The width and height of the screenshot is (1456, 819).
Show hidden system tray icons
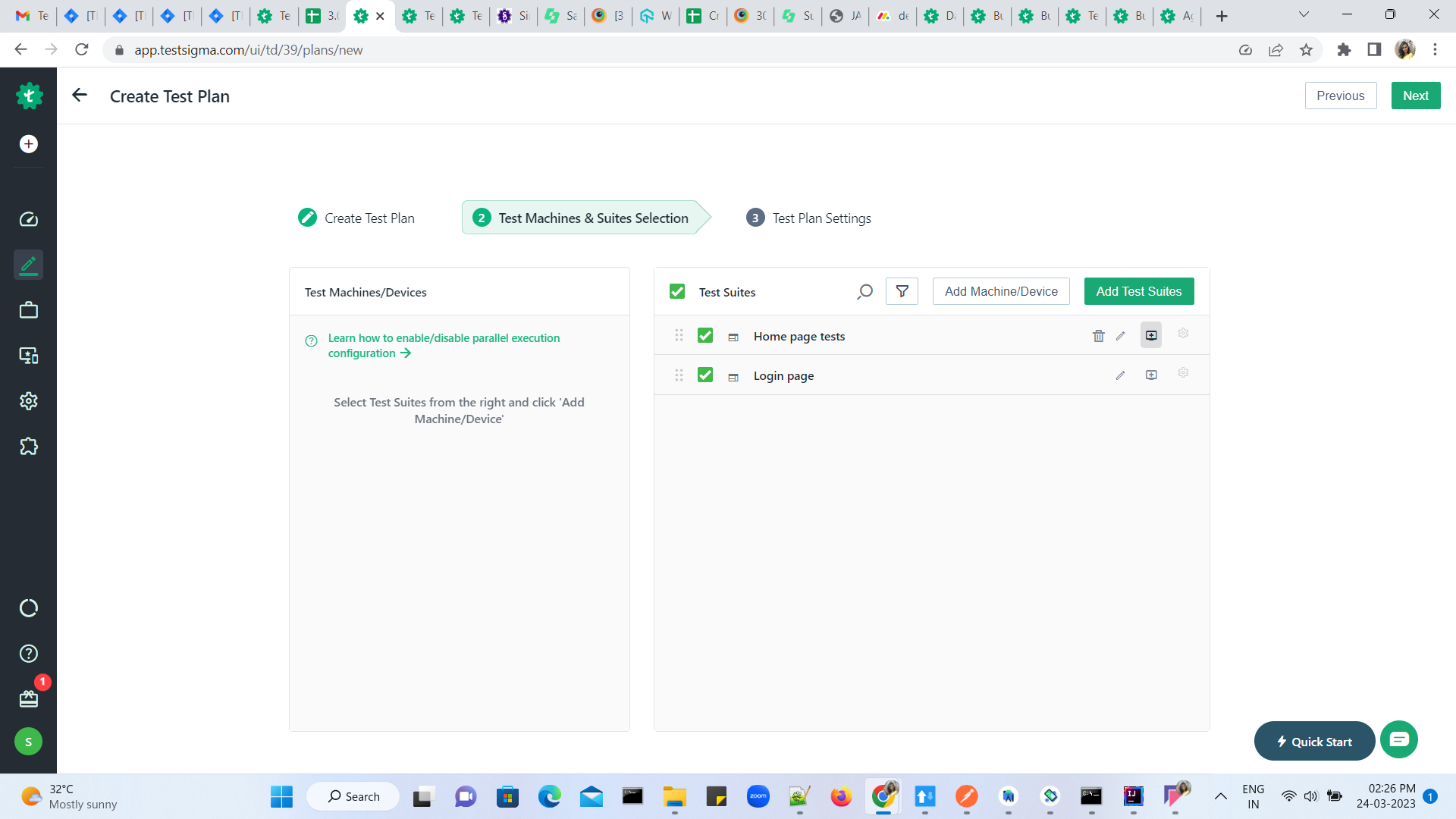pyautogui.click(x=1220, y=796)
